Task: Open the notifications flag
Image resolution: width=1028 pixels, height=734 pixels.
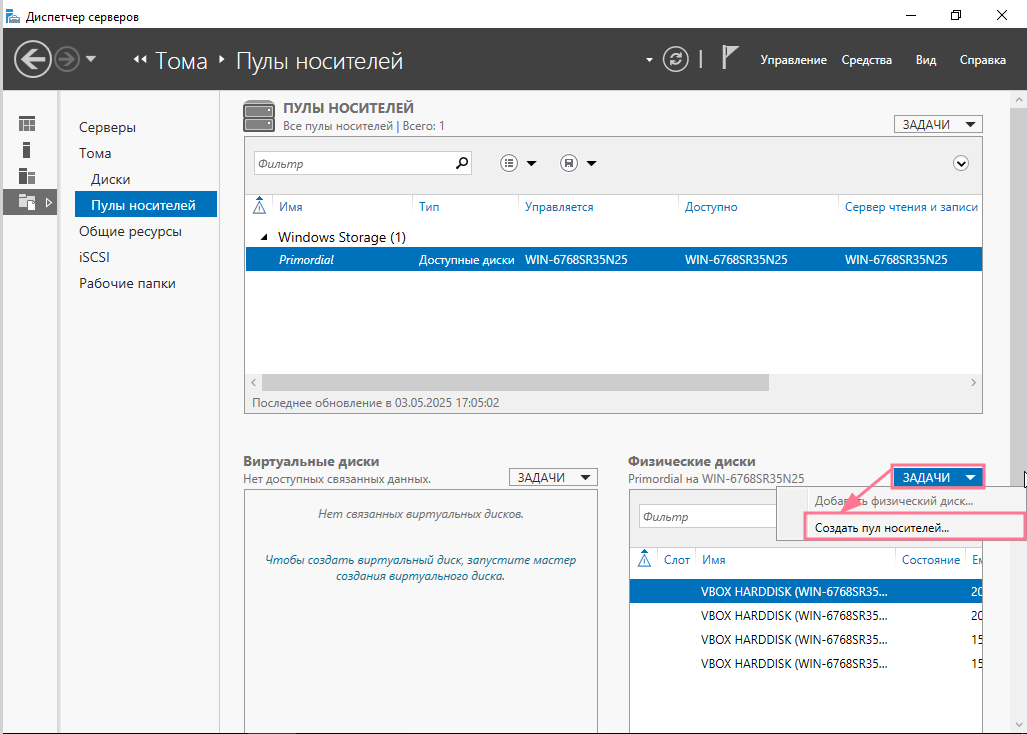Action: click(x=730, y=59)
